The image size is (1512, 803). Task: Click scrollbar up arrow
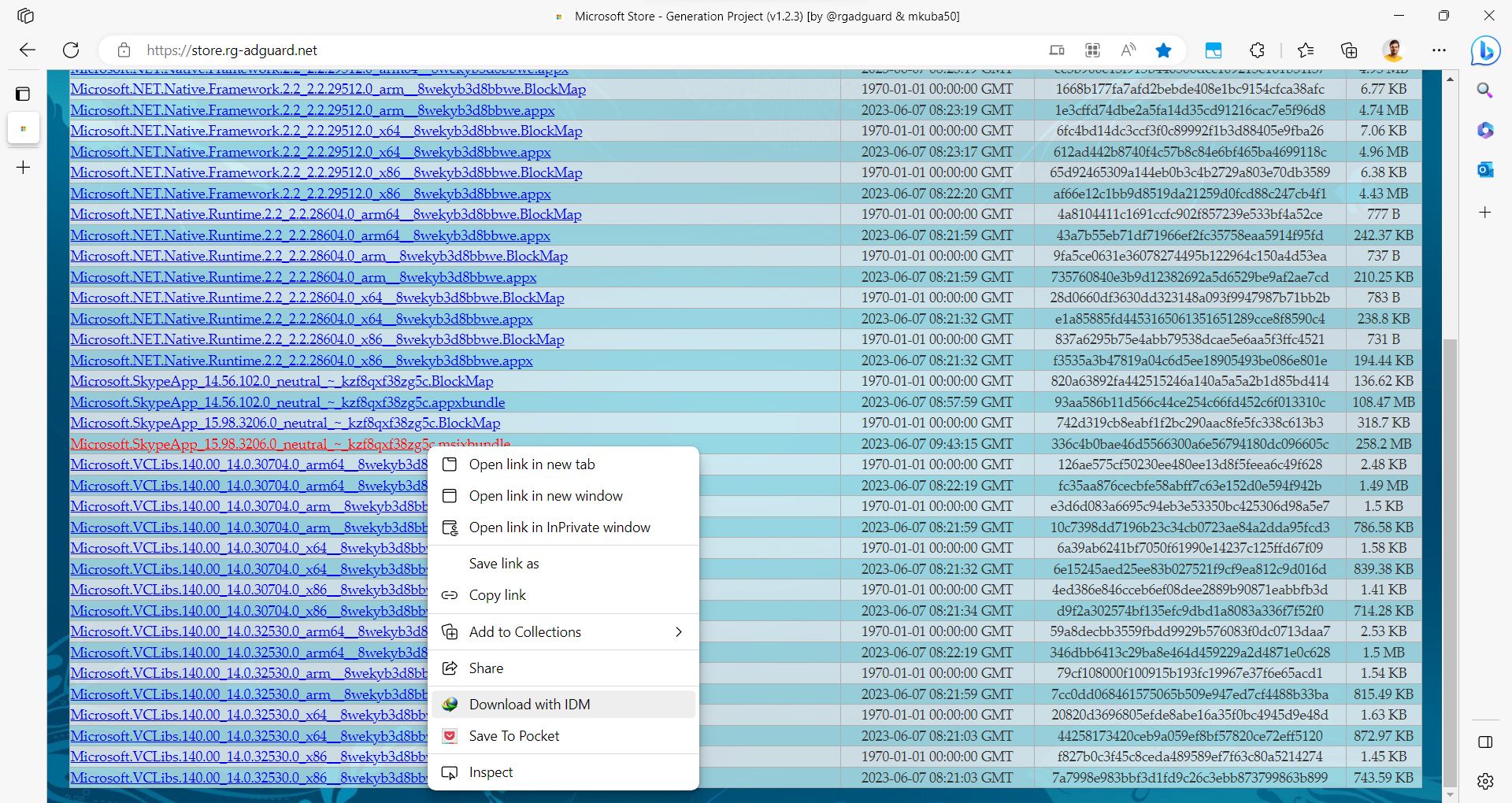[x=1450, y=79]
